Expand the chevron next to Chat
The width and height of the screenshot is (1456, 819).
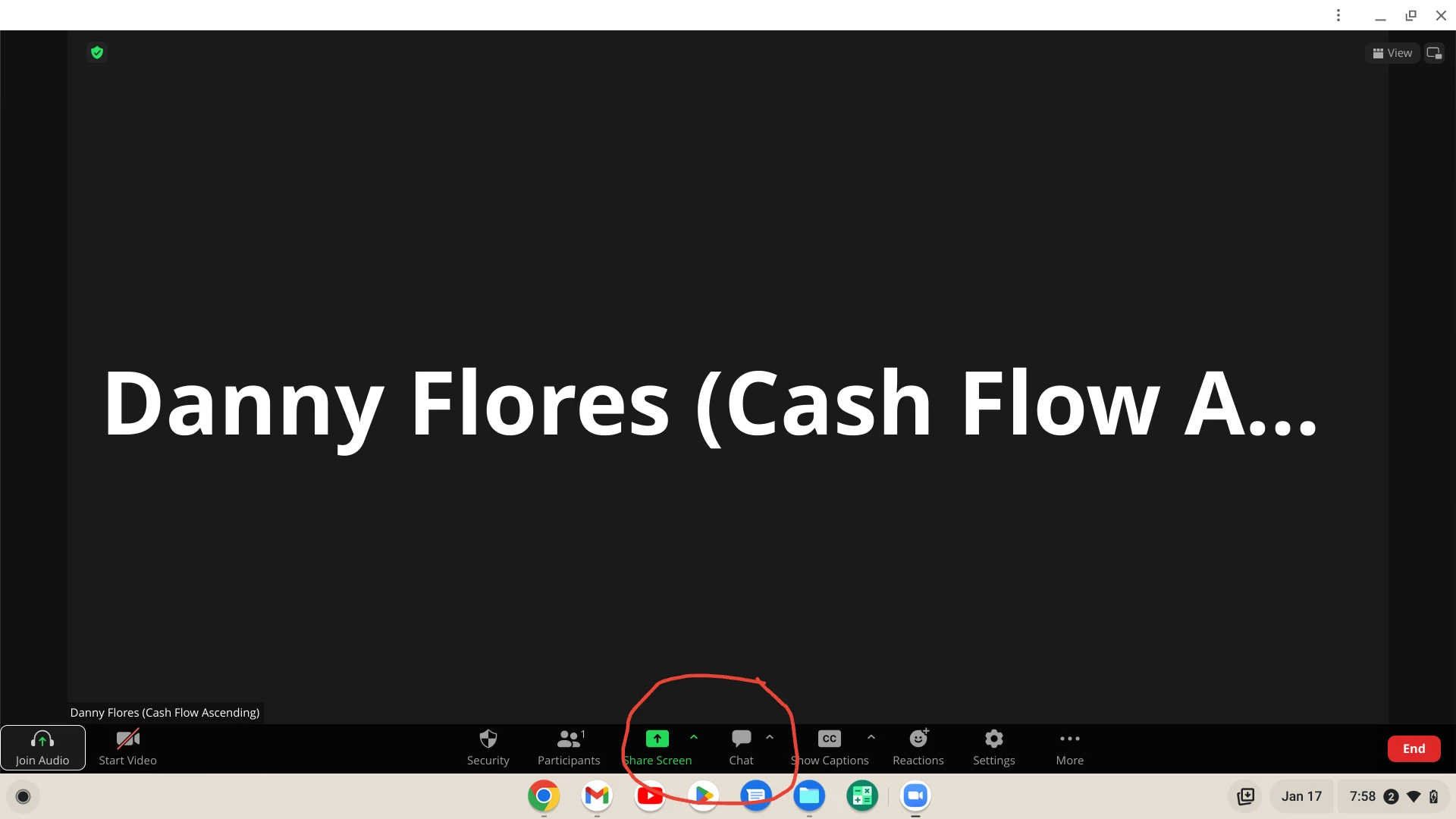click(770, 737)
